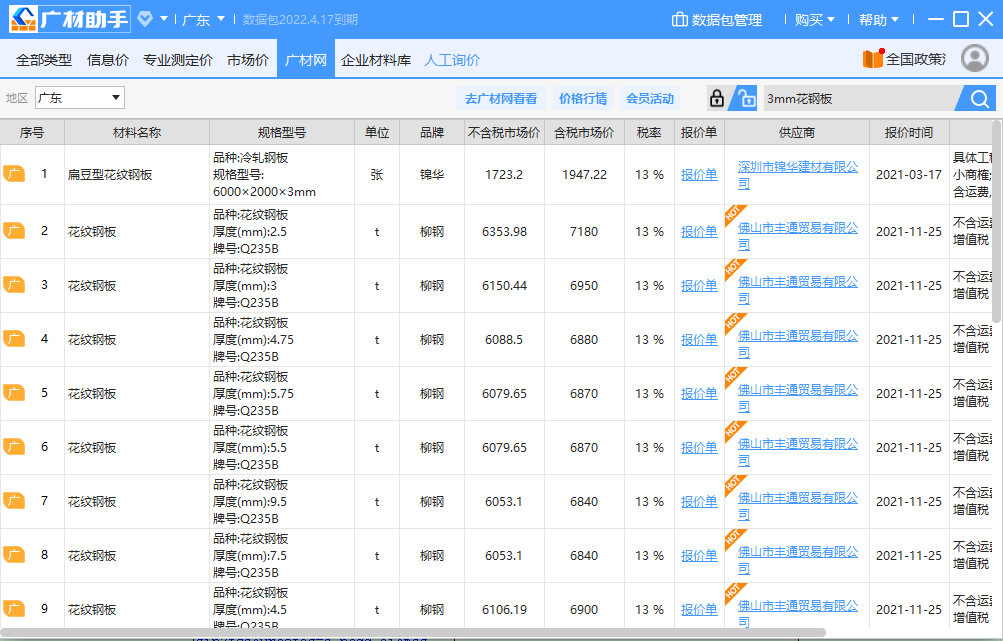This screenshot has height=641, width=1003.
Task: Select the price cell 1947.22
Action: tap(584, 175)
